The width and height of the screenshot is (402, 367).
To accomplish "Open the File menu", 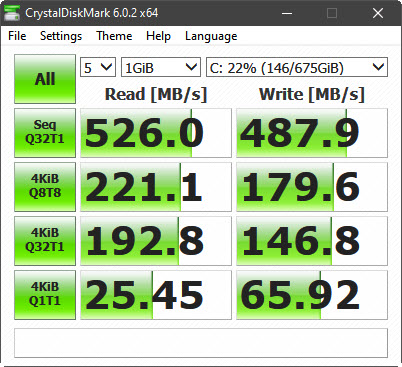I will tap(17, 36).
